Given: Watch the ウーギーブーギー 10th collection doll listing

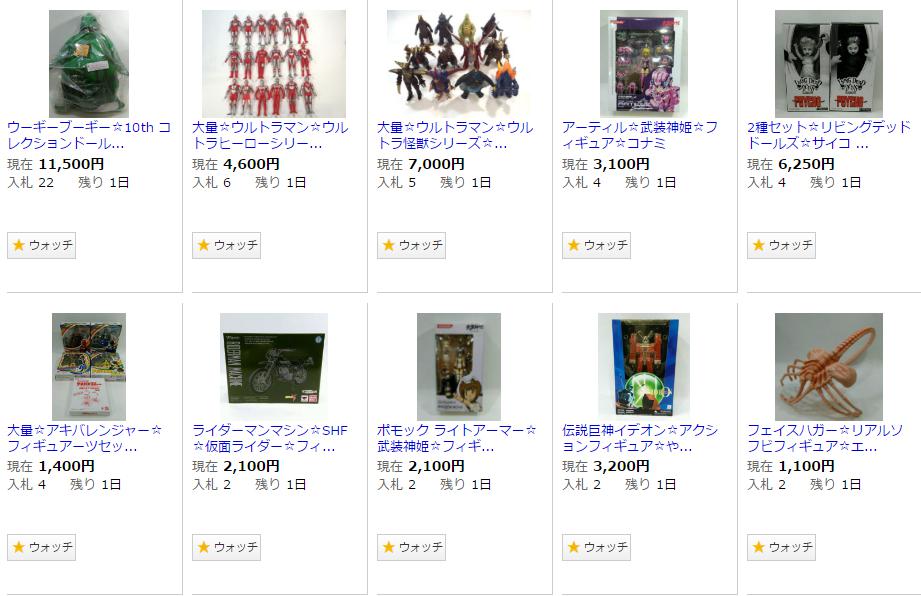Looking at the screenshot, I should click(41, 245).
